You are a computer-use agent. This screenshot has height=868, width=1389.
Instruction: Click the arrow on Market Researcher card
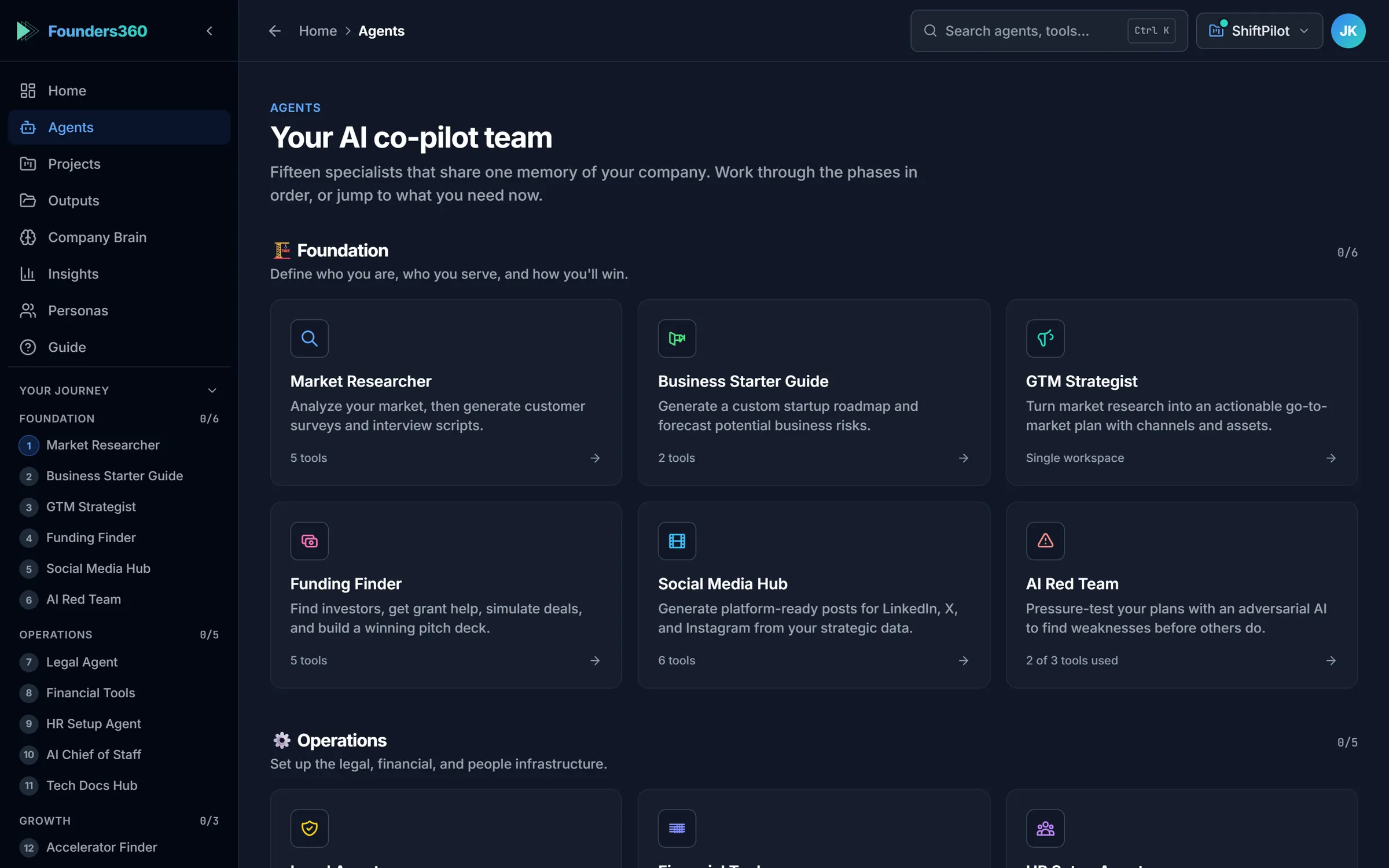pos(595,458)
